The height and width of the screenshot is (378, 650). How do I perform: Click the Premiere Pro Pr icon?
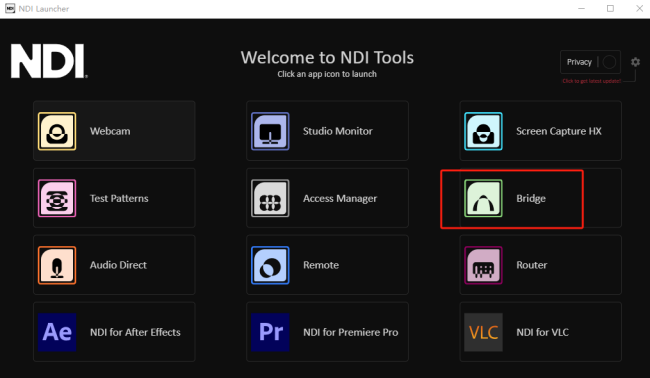tap(270, 332)
